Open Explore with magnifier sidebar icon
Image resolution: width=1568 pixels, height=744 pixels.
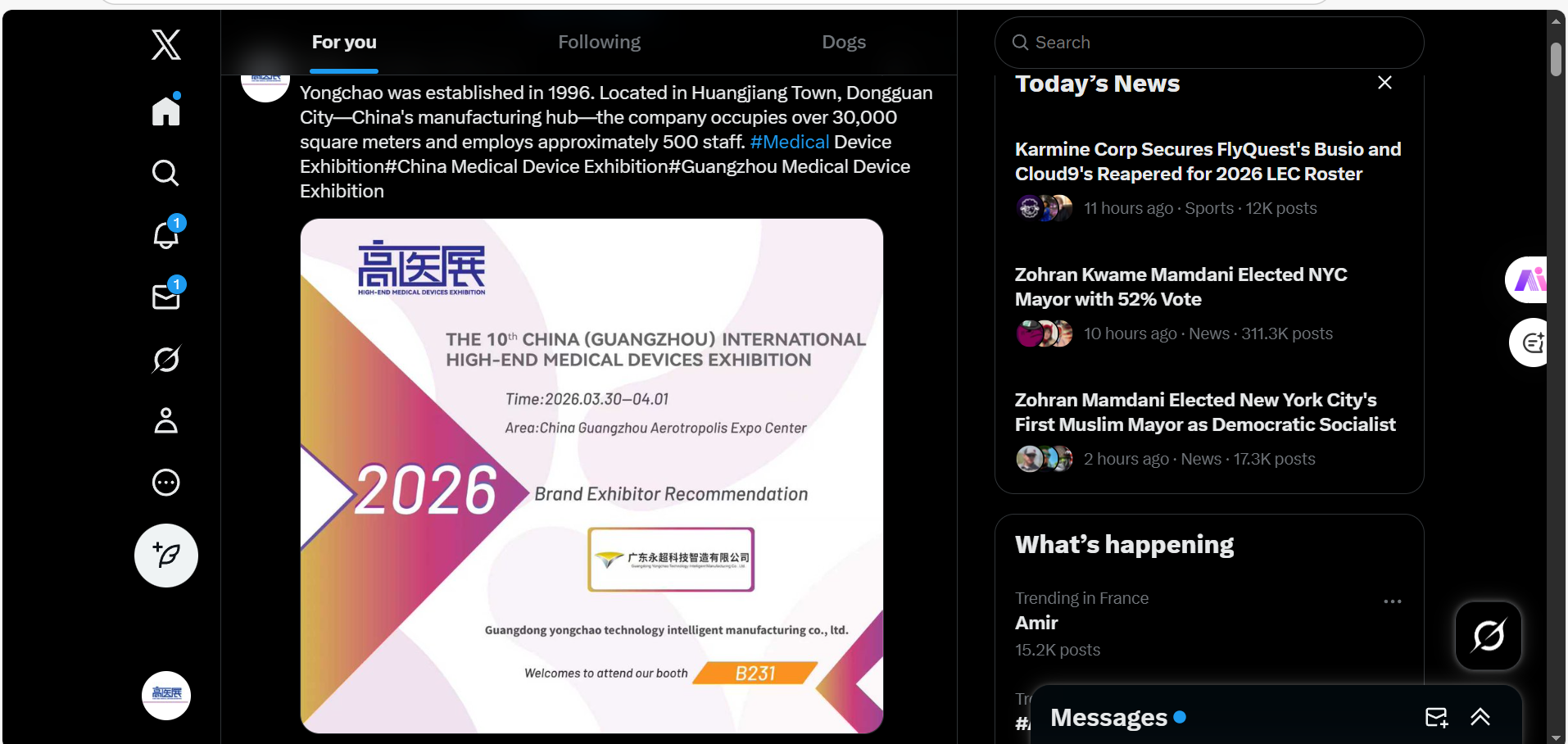tap(166, 173)
